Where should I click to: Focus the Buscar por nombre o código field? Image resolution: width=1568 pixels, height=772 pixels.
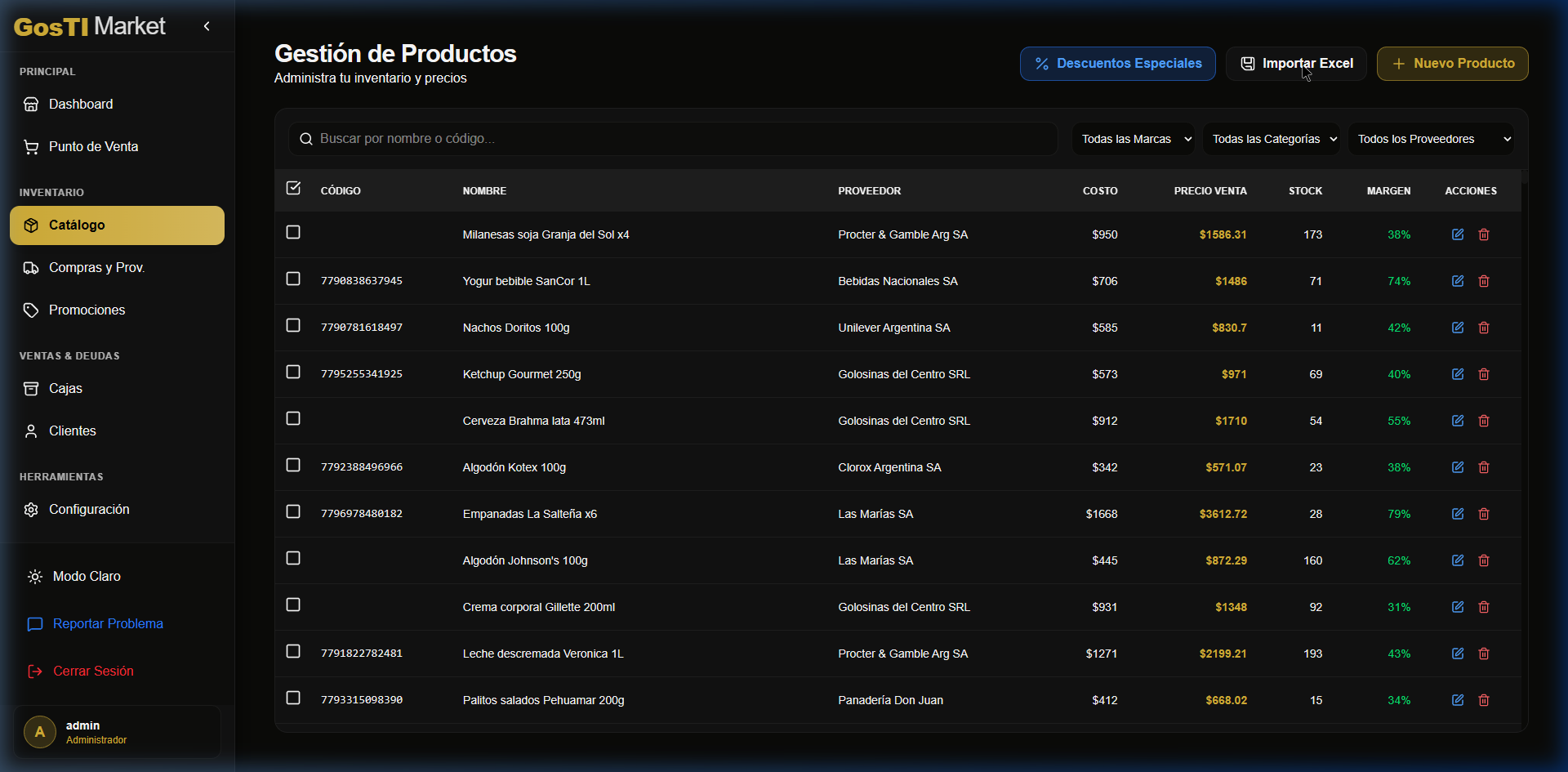tap(673, 139)
